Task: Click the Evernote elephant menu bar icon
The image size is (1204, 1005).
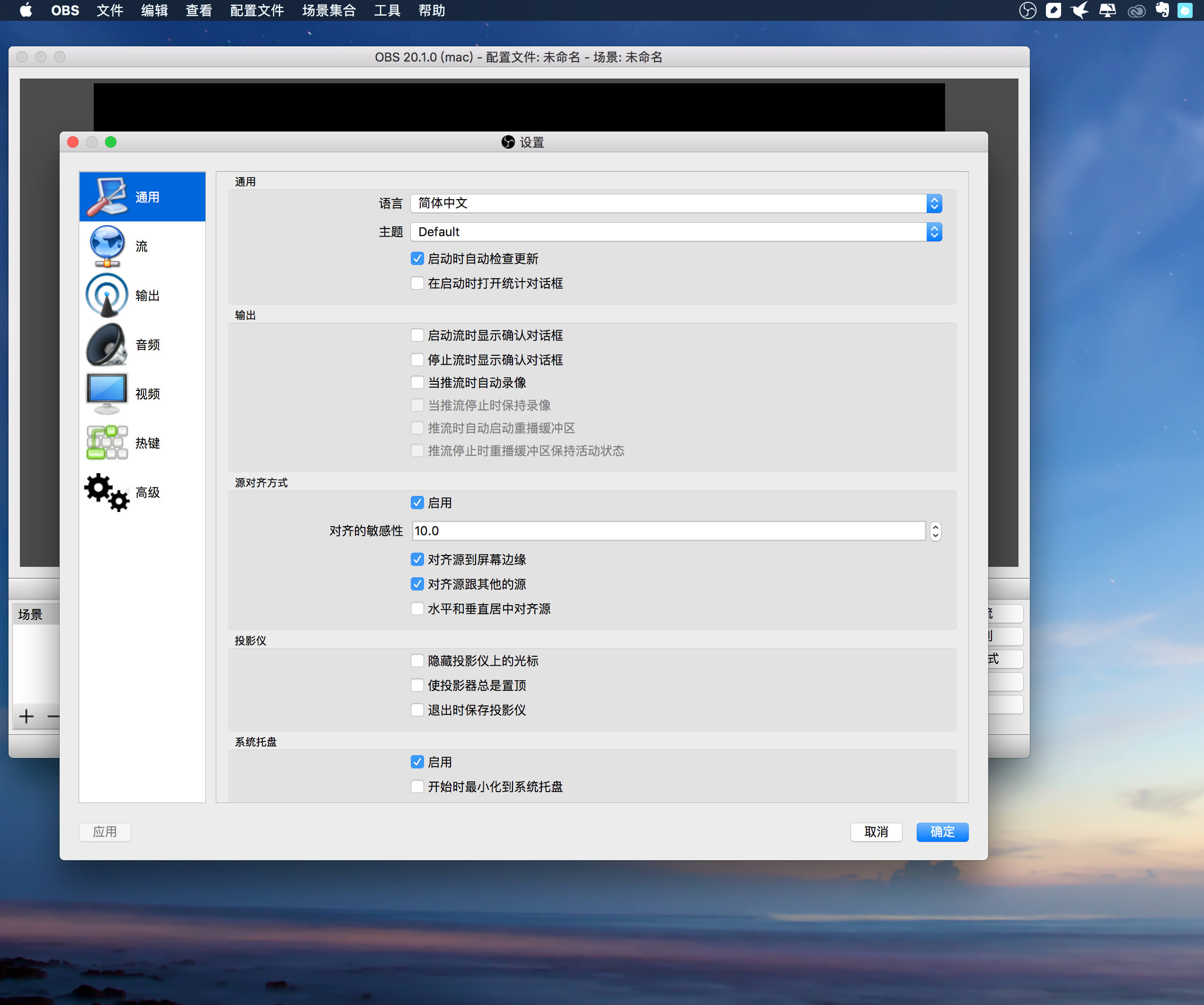Action: [1162, 10]
